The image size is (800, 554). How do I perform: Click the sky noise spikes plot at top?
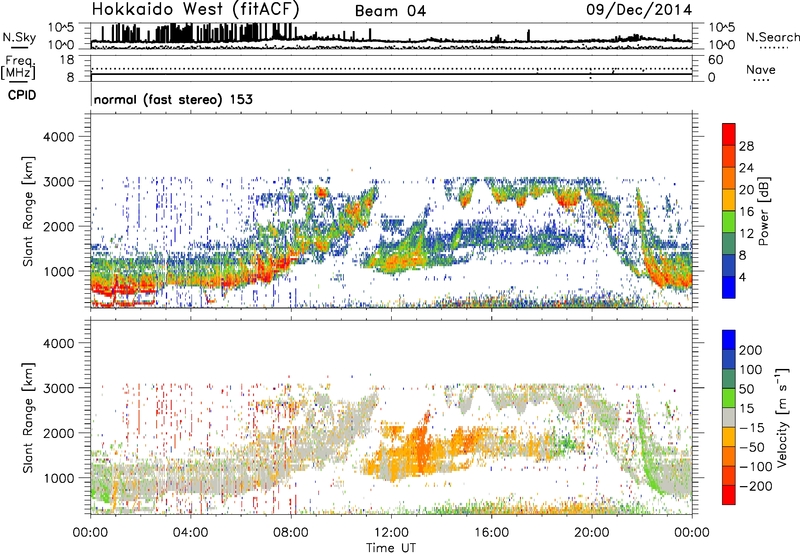coord(391,36)
